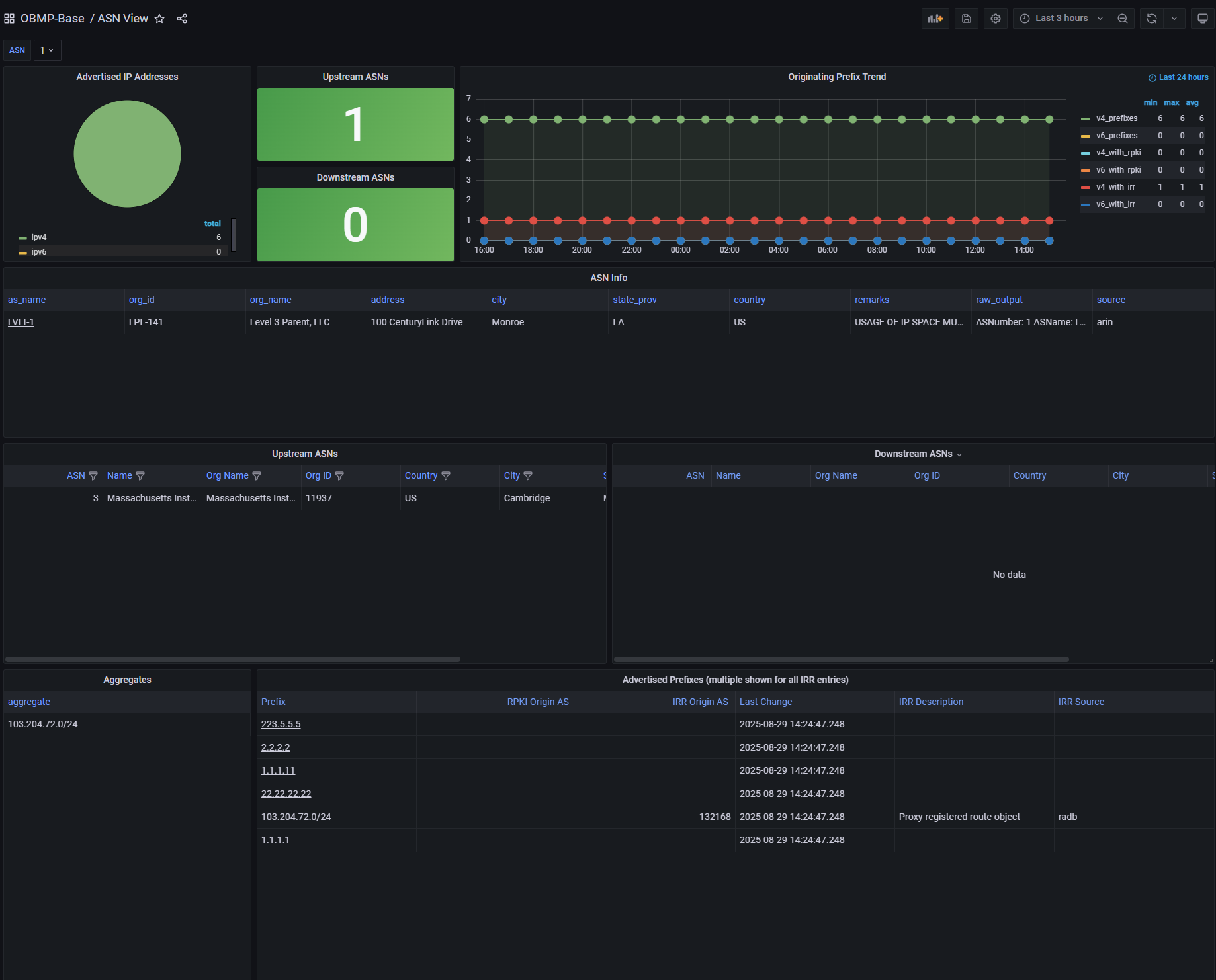Image resolution: width=1216 pixels, height=980 pixels.
Task: Open the dashboard search grid icon
Action: pyautogui.click(x=9, y=19)
